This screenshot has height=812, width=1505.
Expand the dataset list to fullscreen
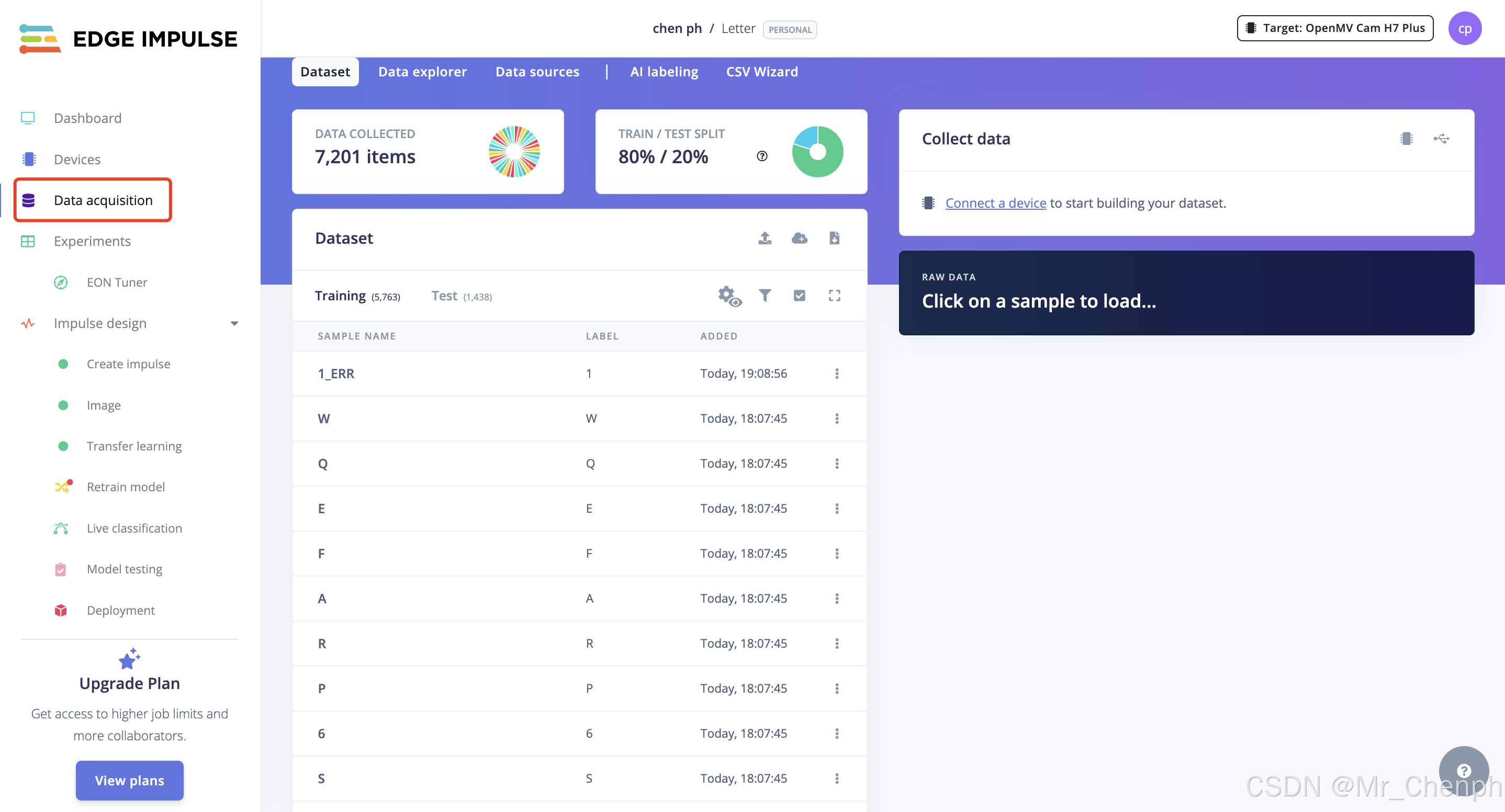click(834, 296)
